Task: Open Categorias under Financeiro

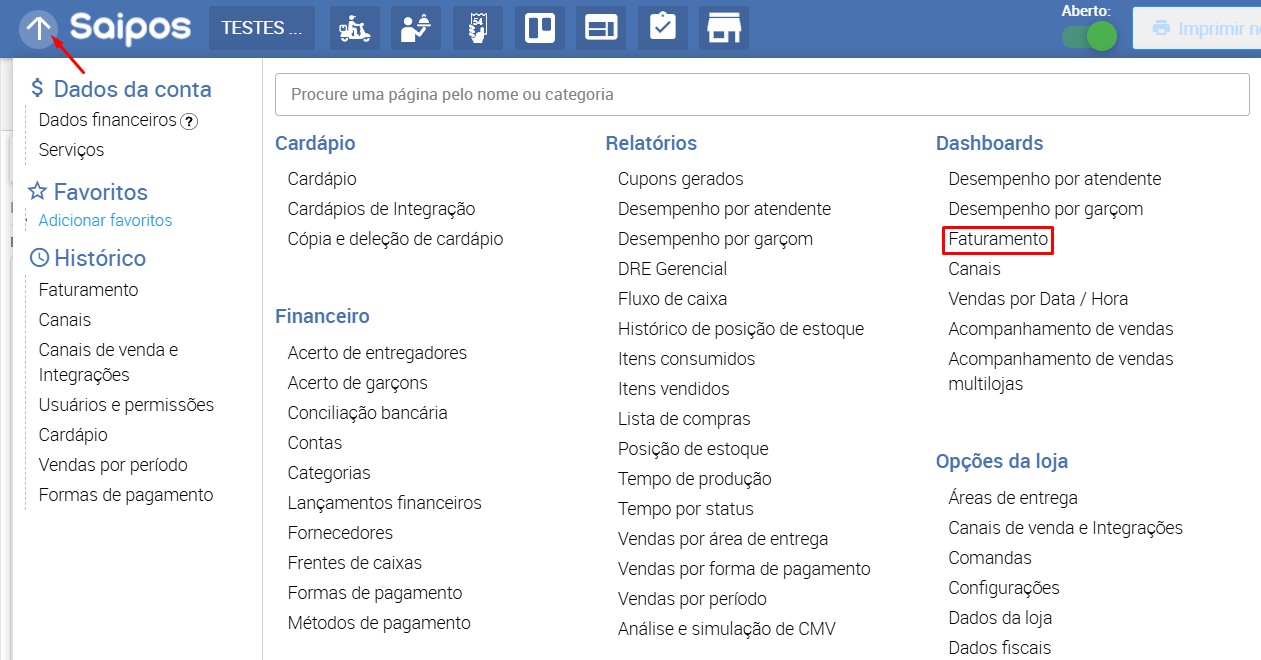Action: pyautogui.click(x=329, y=473)
